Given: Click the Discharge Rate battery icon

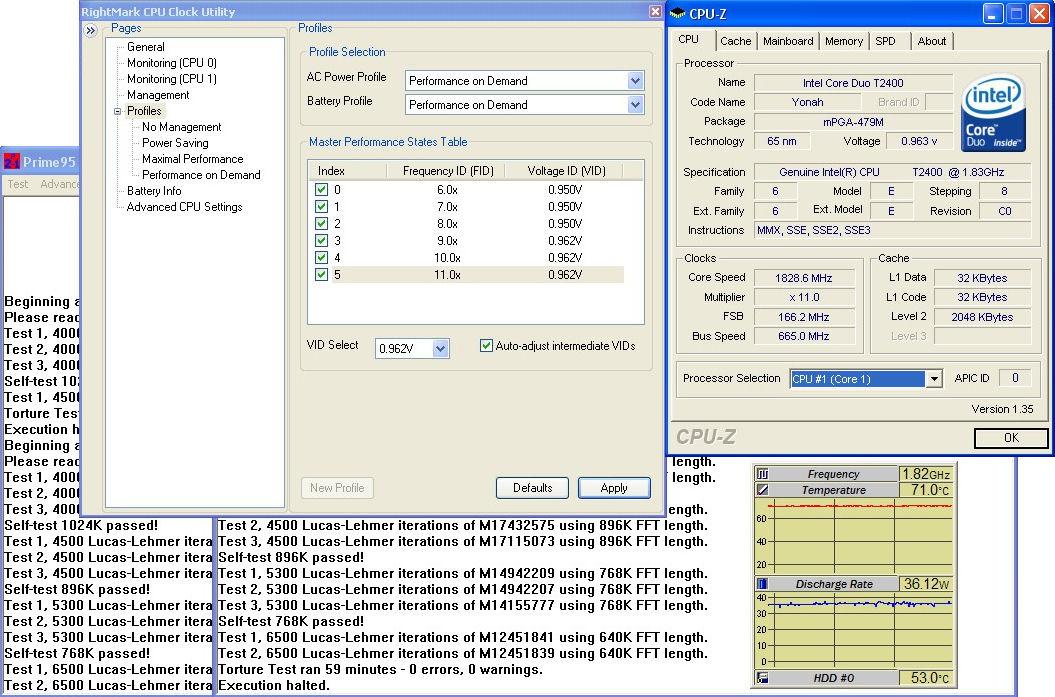Looking at the screenshot, I should pos(762,583).
